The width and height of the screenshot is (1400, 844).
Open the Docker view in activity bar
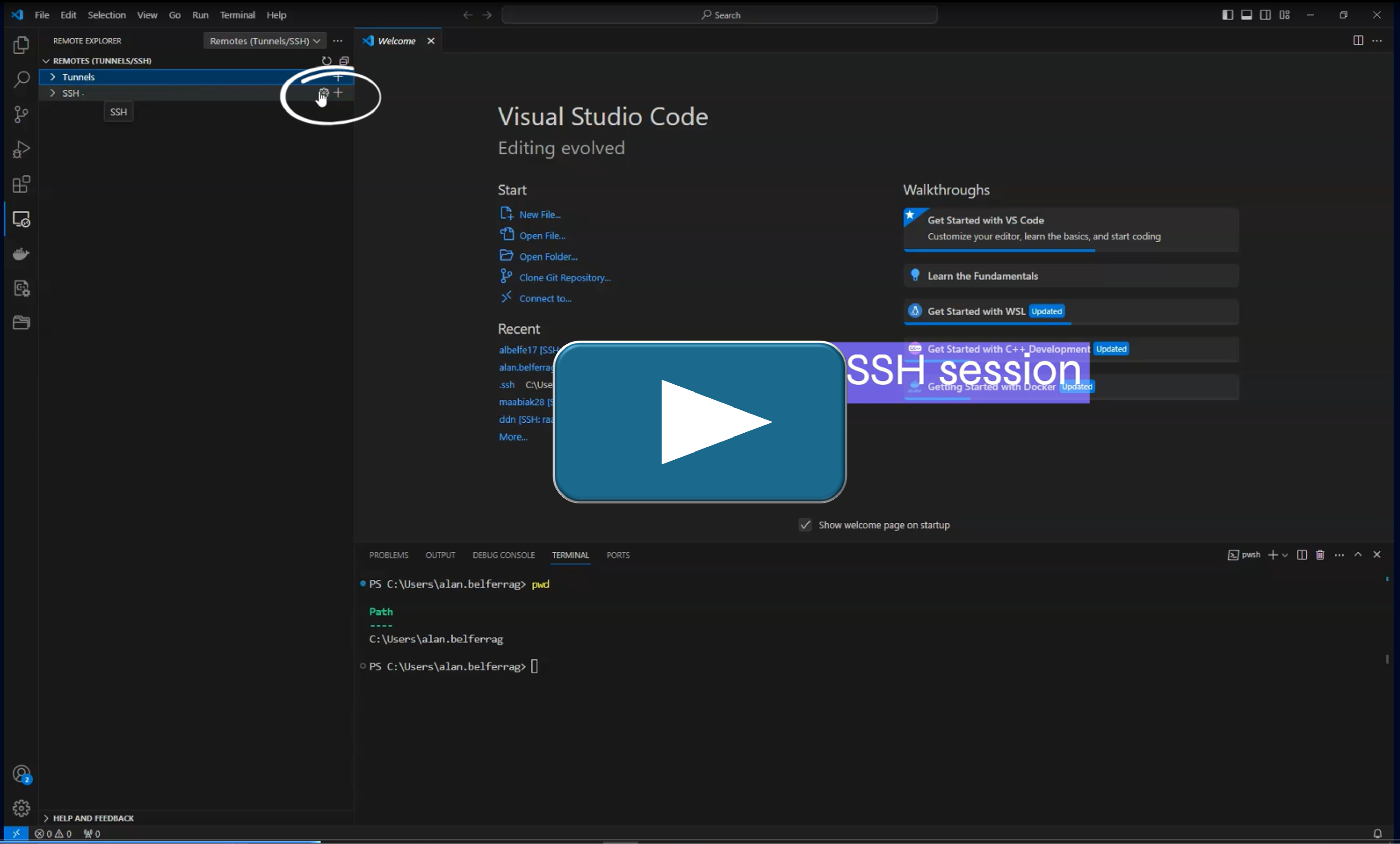(x=21, y=254)
